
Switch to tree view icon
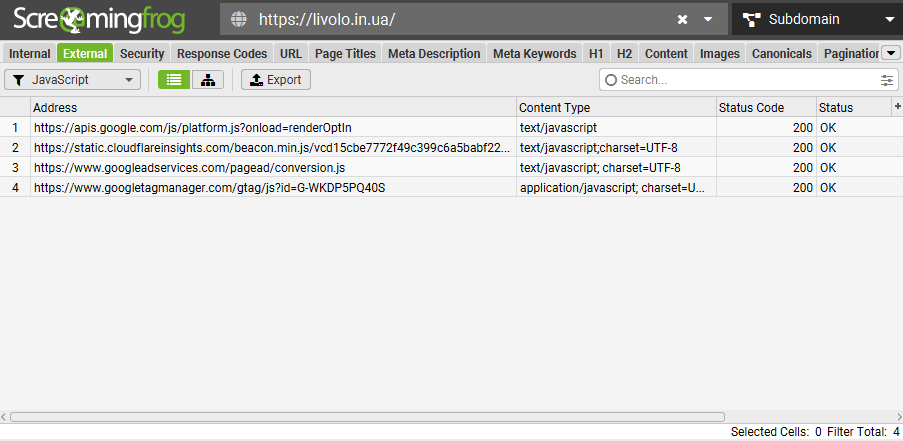coord(207,80)
